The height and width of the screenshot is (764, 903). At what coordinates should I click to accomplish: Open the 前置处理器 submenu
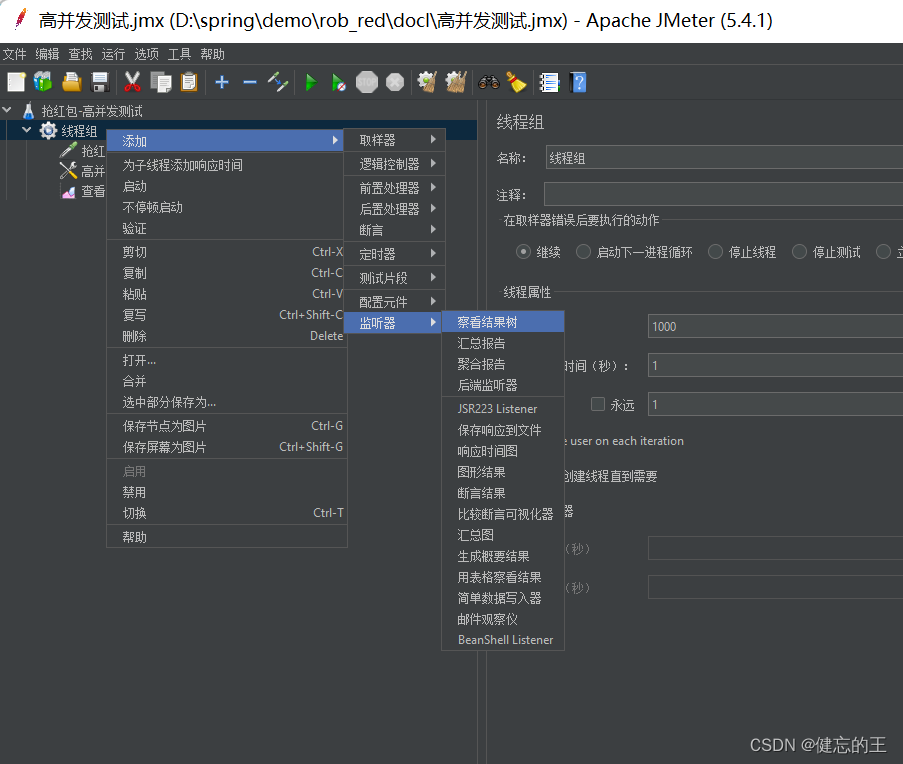coord(394,188)
